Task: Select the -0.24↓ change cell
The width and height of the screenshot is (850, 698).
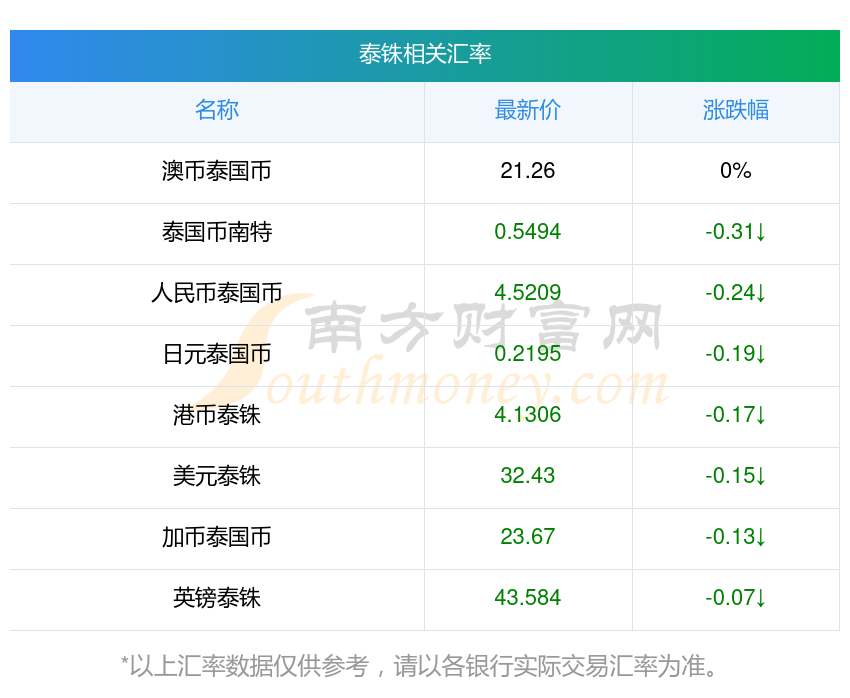Action: pos(736,293)
